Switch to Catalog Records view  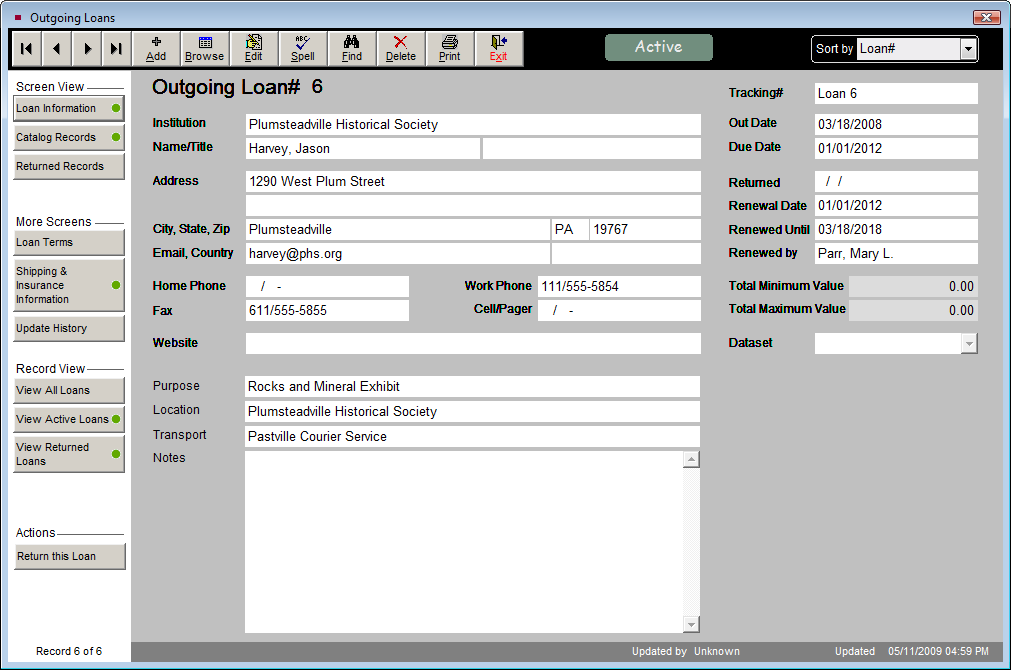point(68,137)
